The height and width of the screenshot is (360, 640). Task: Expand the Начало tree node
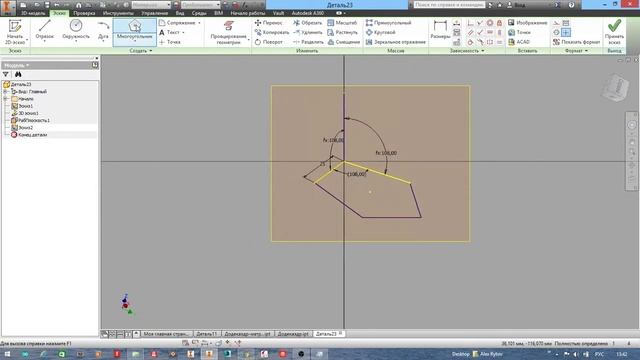(x=6, y=99)
